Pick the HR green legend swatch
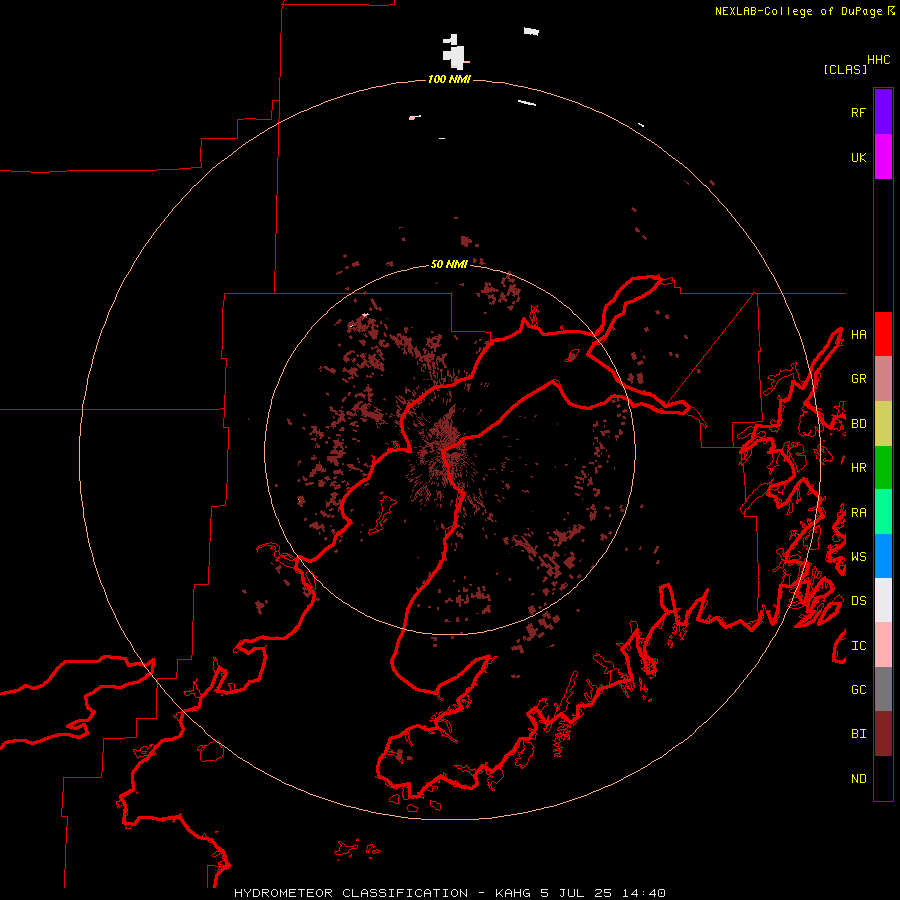The width and height of the screenshot is (900, 900). tap(883, 468)
